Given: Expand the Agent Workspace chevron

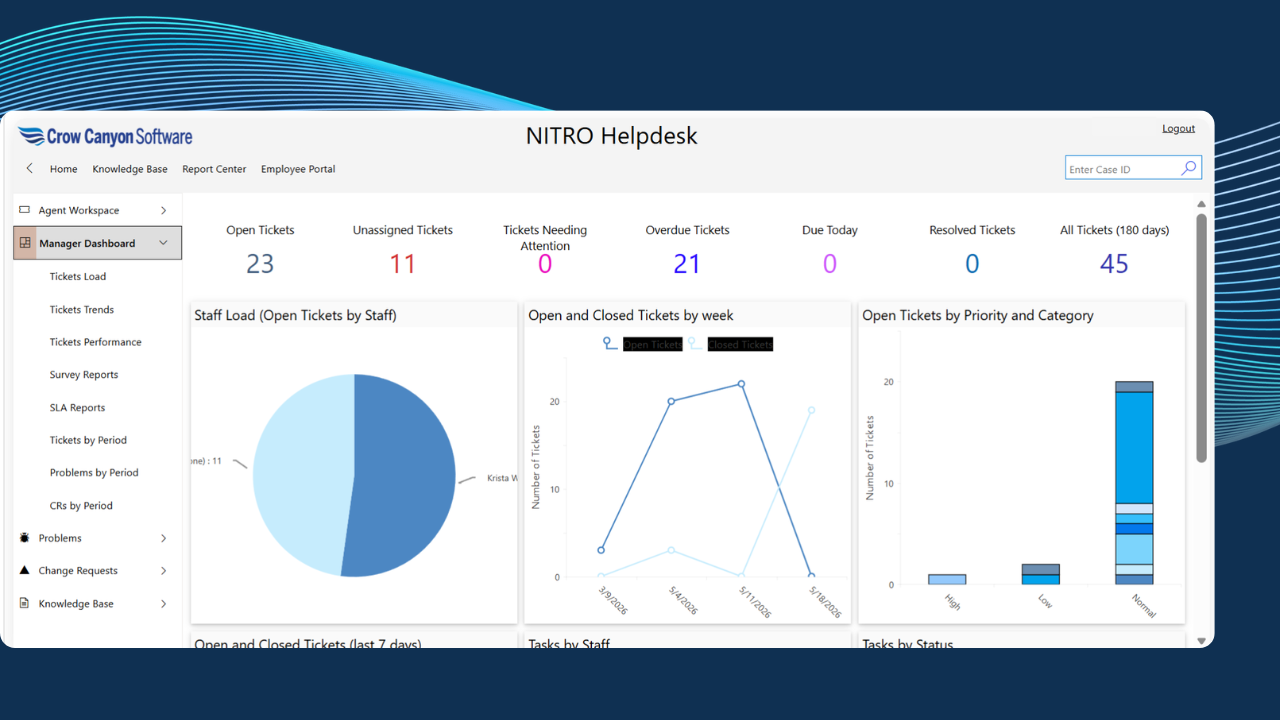Looking at the screenshot, I should click(x=164, y=210).
